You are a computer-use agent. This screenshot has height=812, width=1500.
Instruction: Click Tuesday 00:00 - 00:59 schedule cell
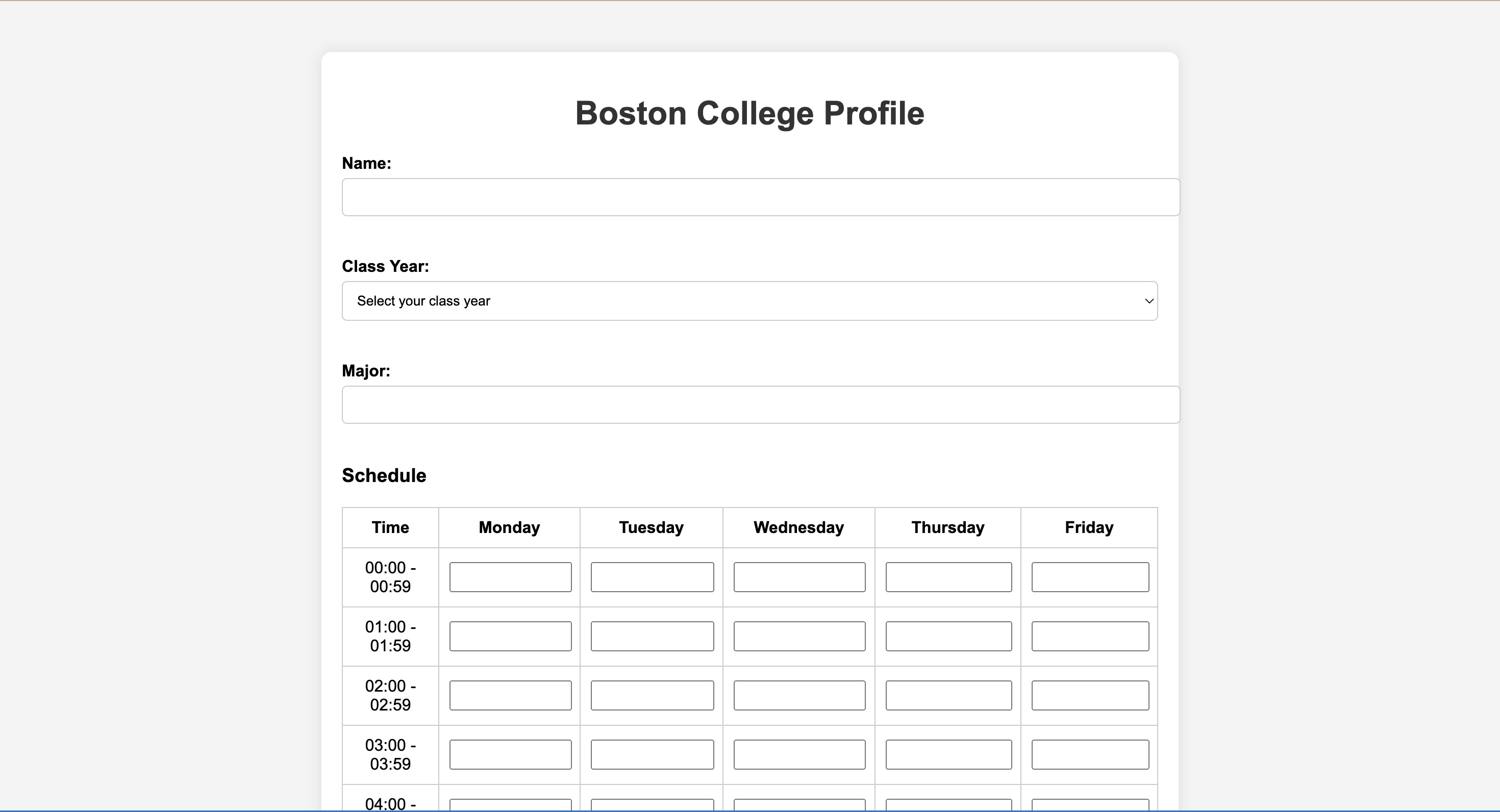[652, 577]
